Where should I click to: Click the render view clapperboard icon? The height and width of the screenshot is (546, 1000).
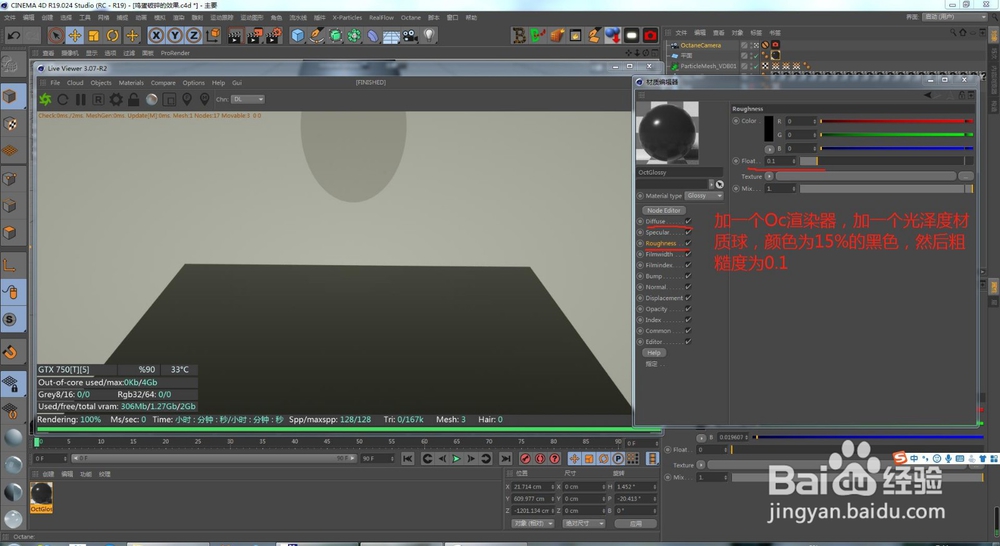235,36
